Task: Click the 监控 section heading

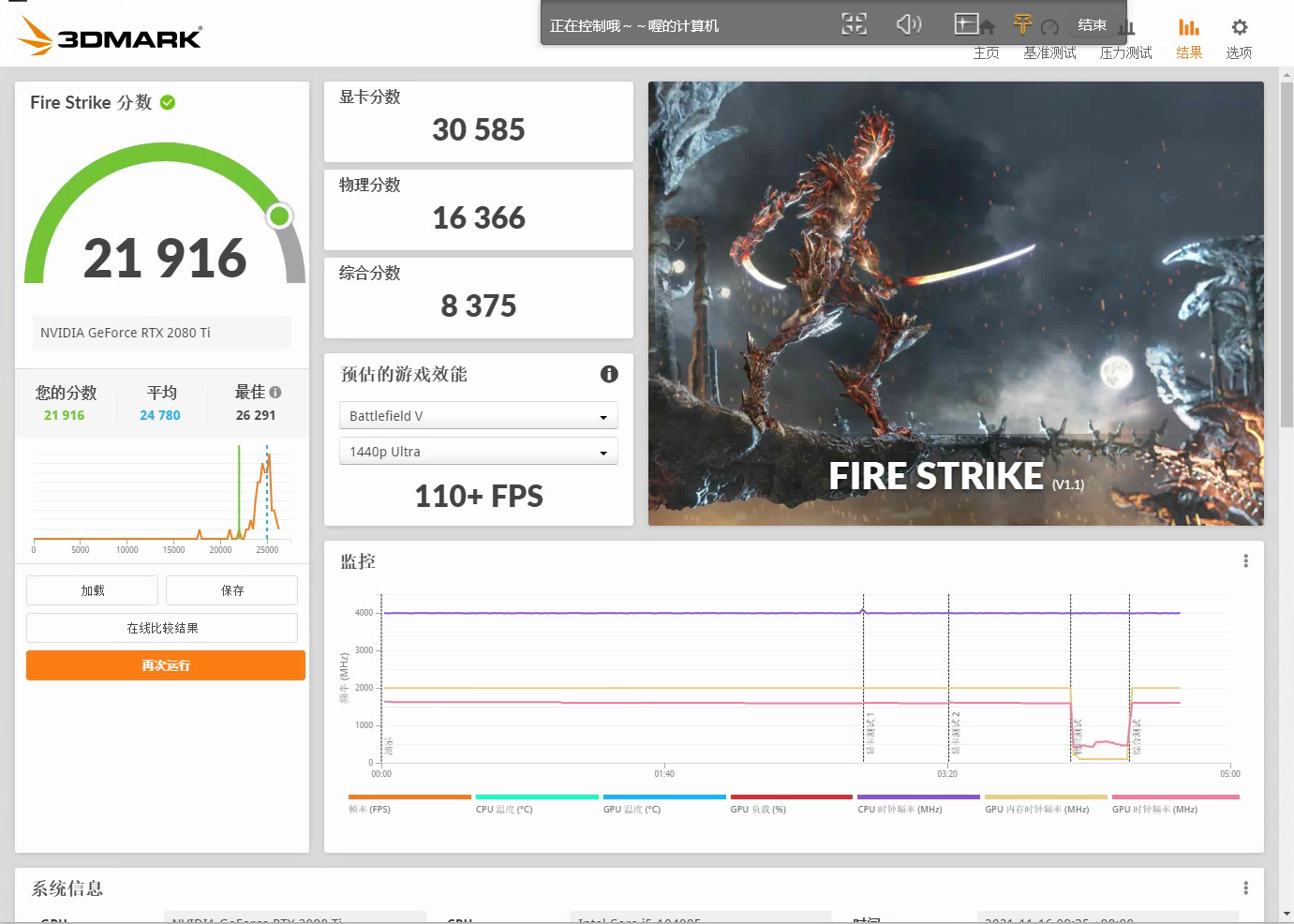Action: click(x=358, y=561)
